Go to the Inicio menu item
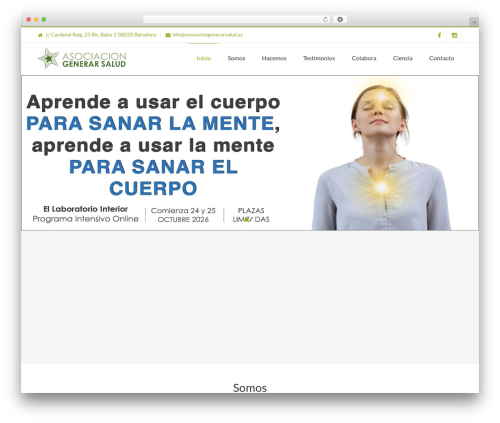Image resolution: width=500 pixels, height=423 pixels. pyautogui.click(x=204, y=58)
